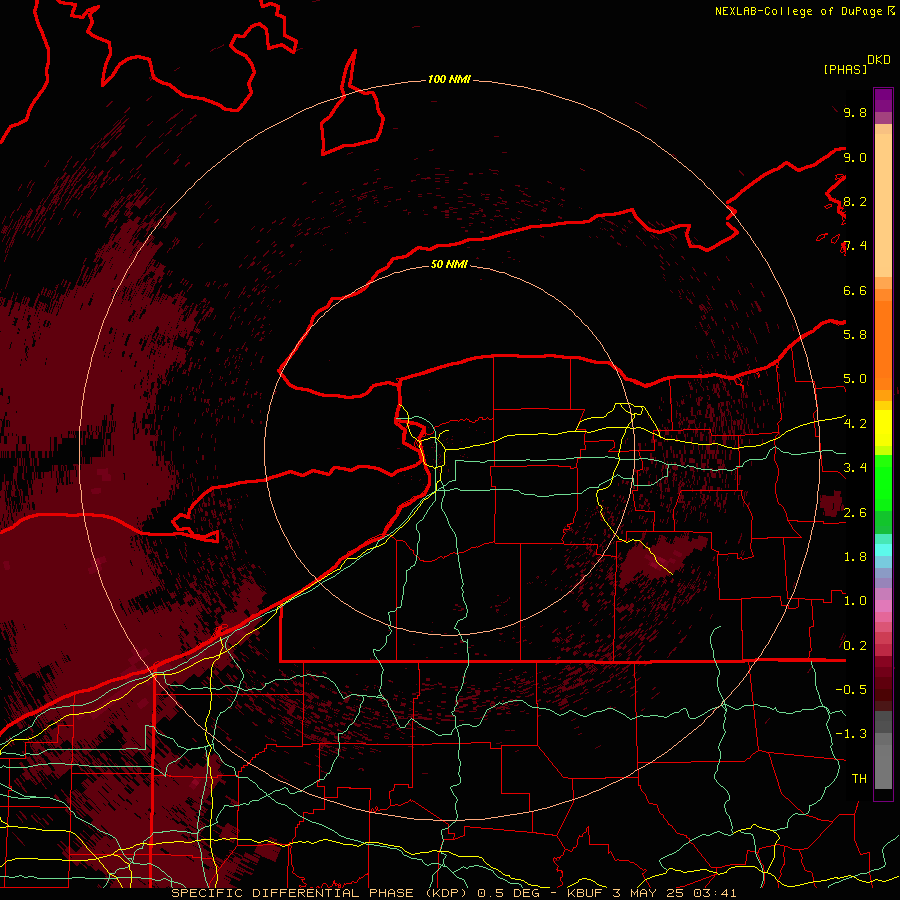Click the cyan segment of the color bar

pyautogui.click(x=883, y=549)
